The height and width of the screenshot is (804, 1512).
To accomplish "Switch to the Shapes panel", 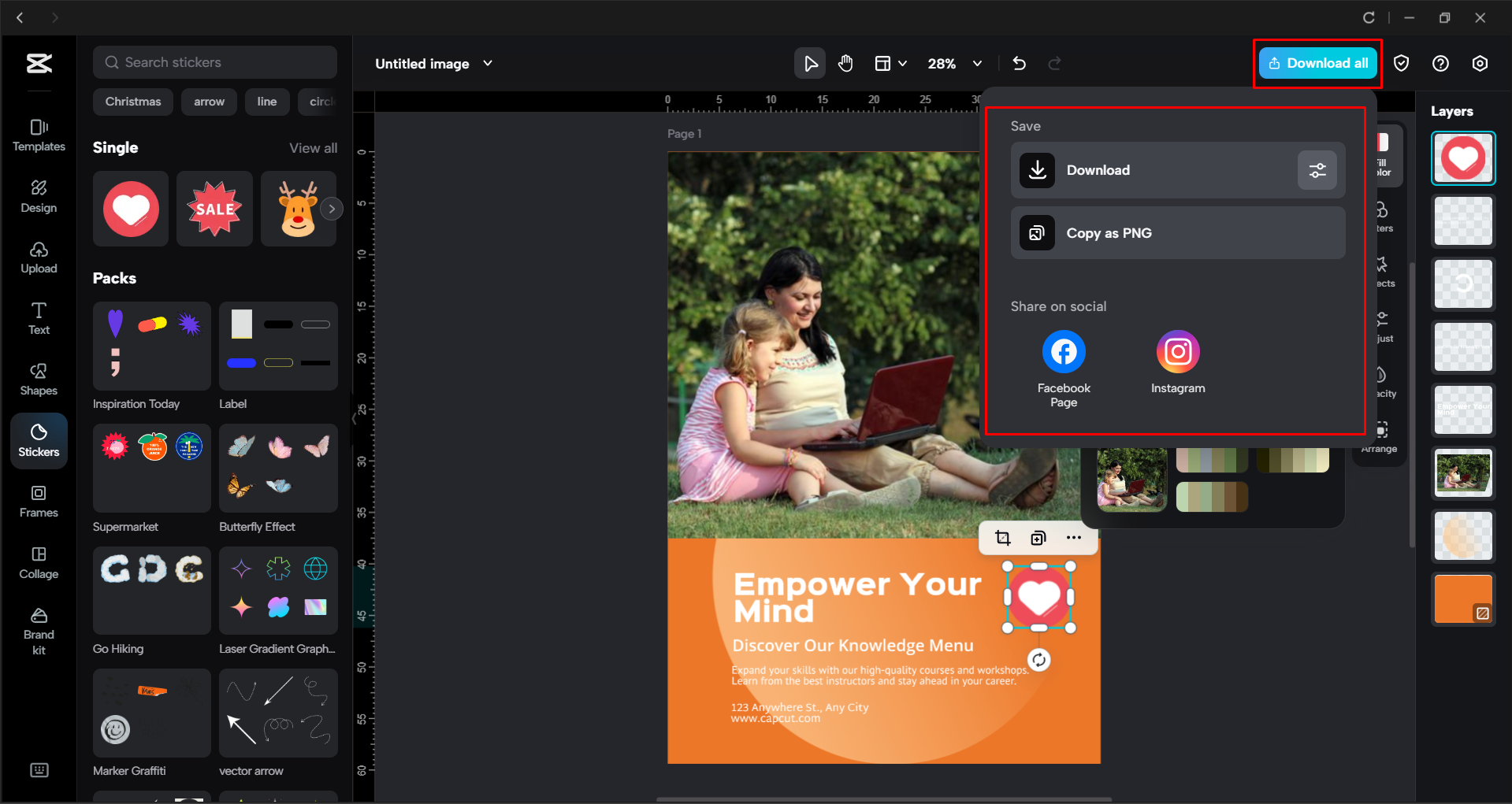I will tap(39, 378).
